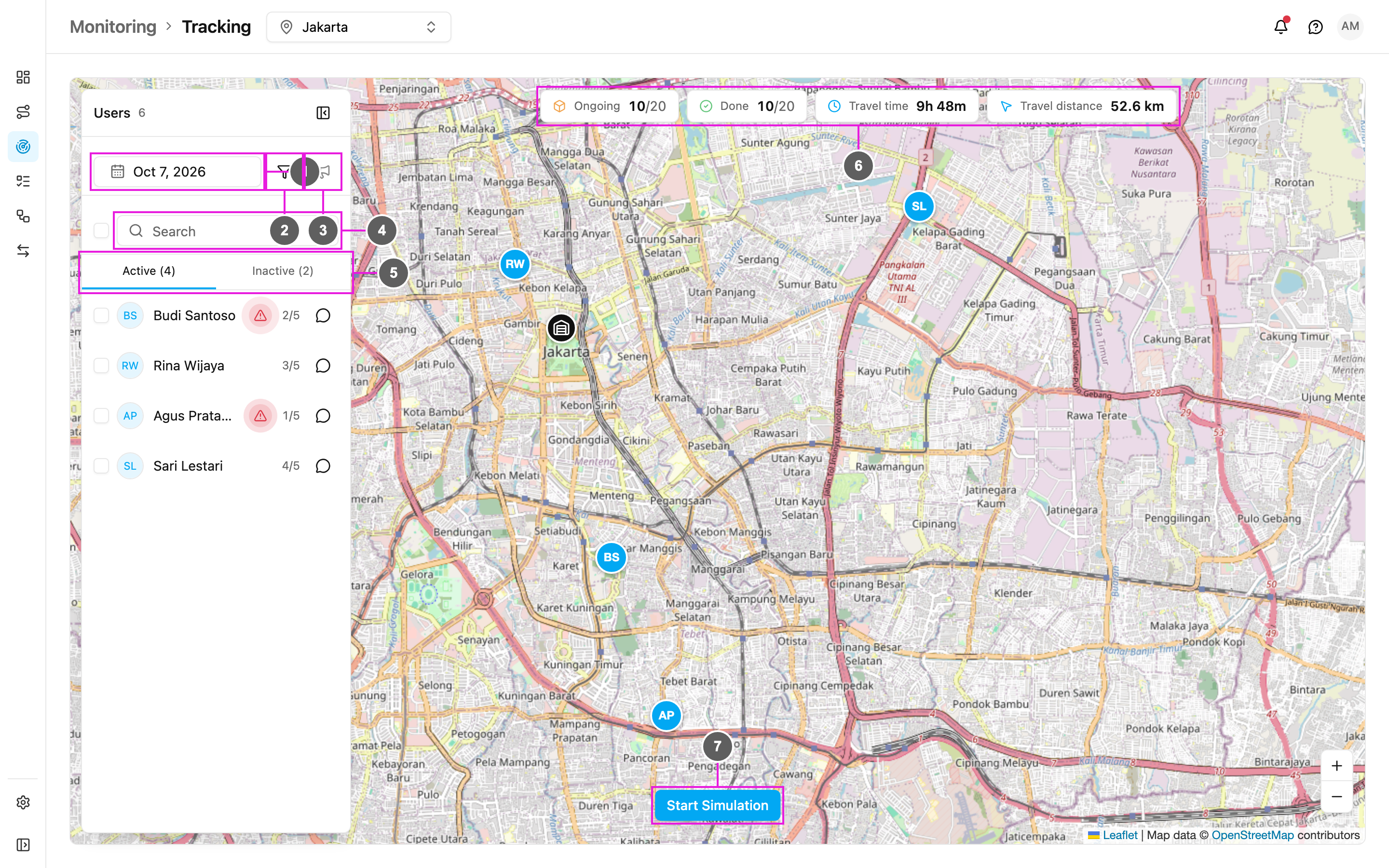Click the Ongoing 10/20 stat card
This screenshot has height=868, width=1389.
point(610,106)
